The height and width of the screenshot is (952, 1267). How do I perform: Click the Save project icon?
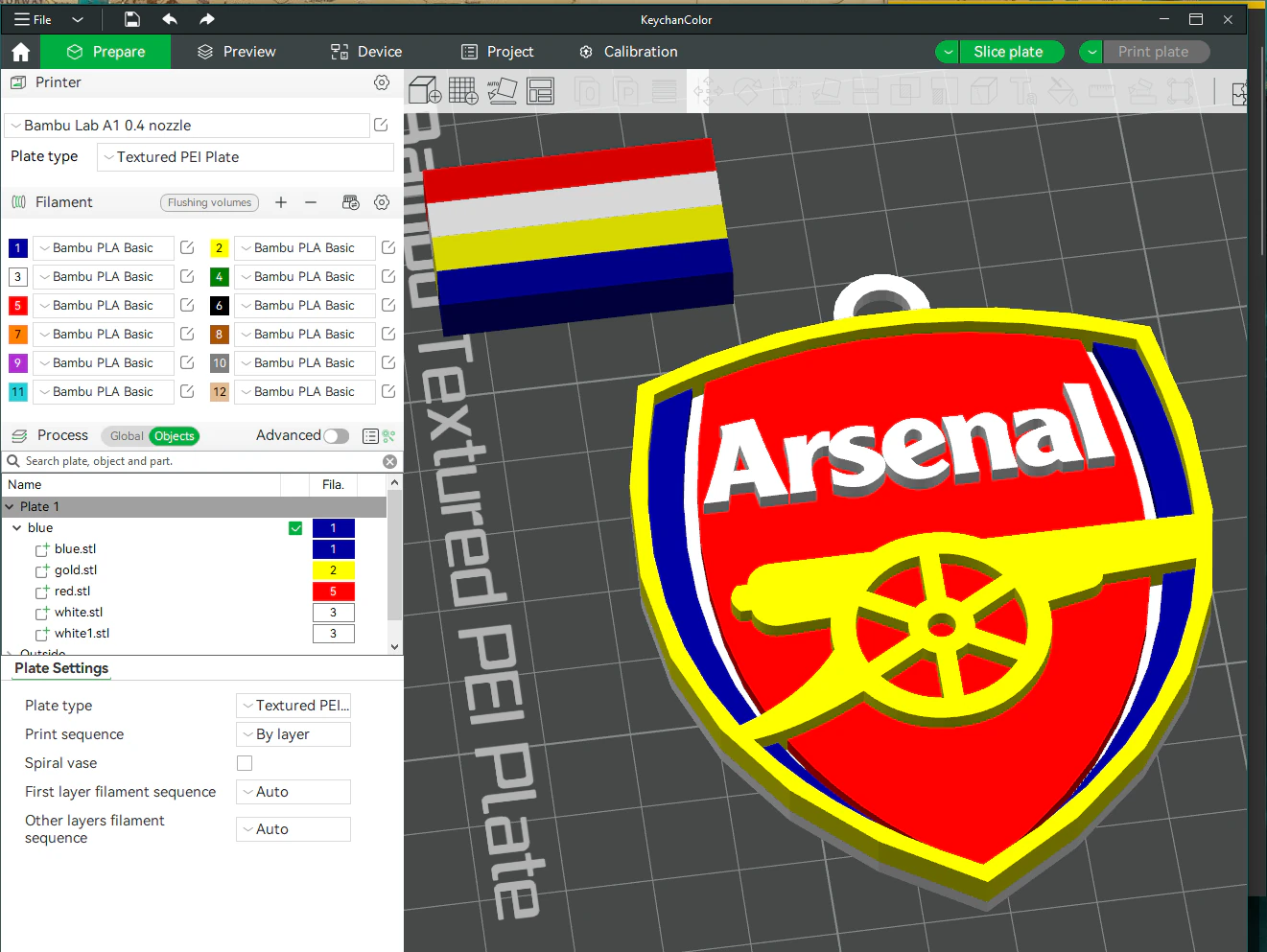pyautogui.click(x=132, y=19)
